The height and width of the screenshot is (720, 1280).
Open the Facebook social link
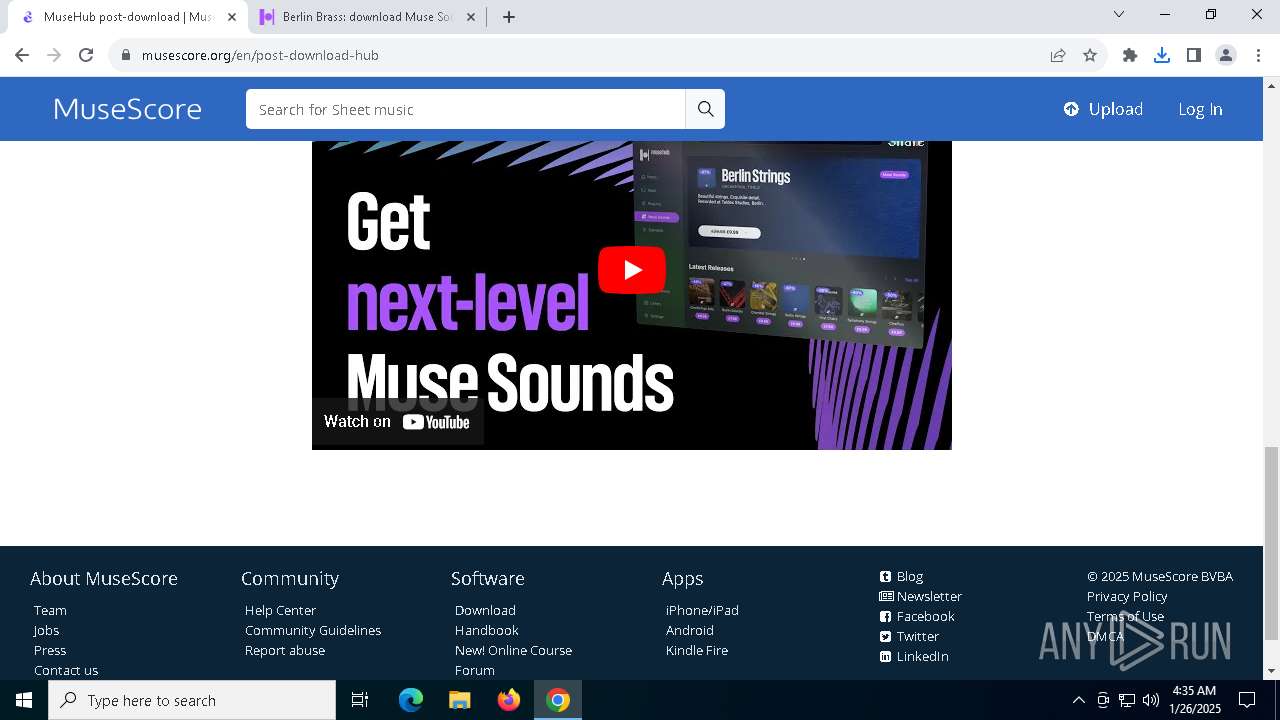point(917,616)
